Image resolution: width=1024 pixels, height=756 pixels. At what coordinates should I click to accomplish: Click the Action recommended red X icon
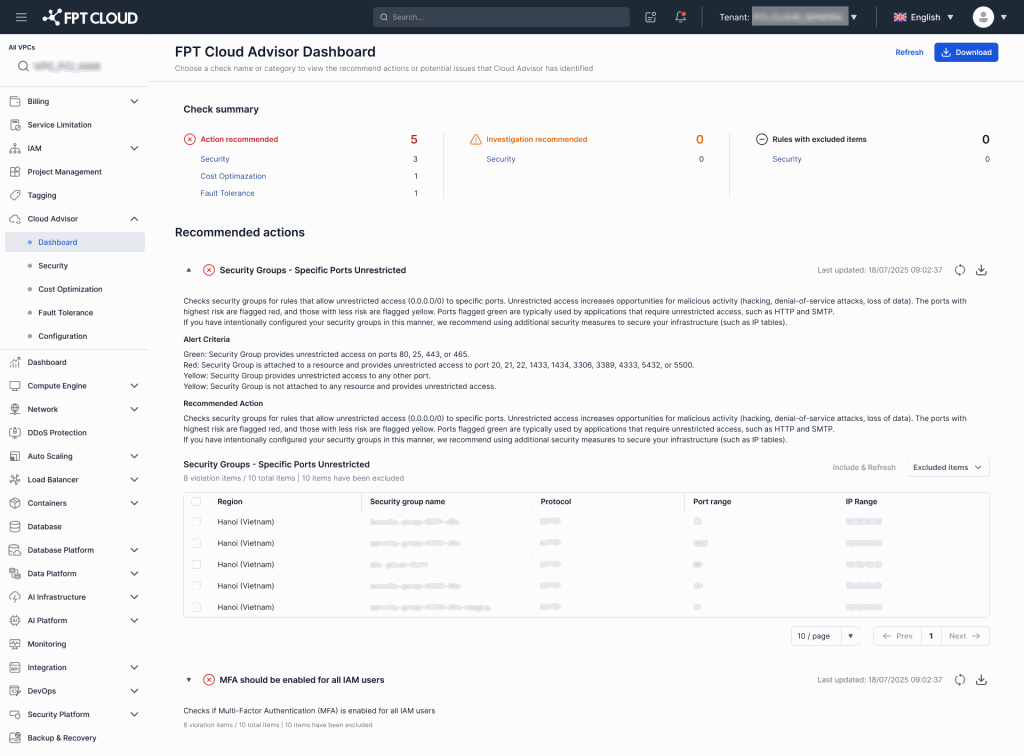(x=189, y=139)
